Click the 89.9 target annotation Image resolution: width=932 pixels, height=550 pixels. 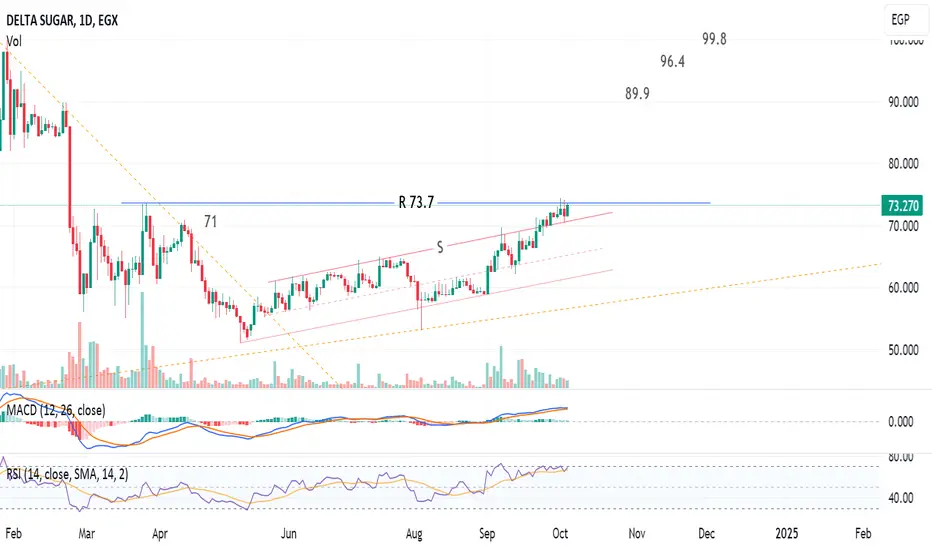637,93
